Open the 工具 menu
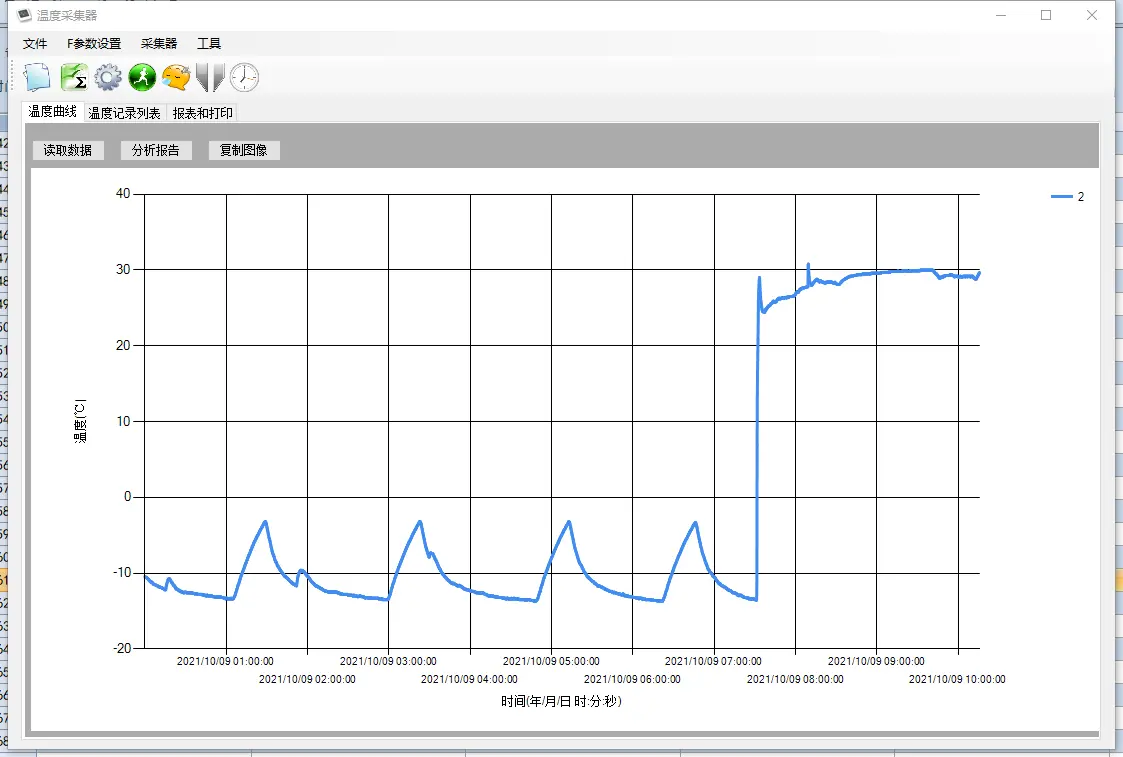The width and height of the screenshot is (1123, 757). pos(209,44)
